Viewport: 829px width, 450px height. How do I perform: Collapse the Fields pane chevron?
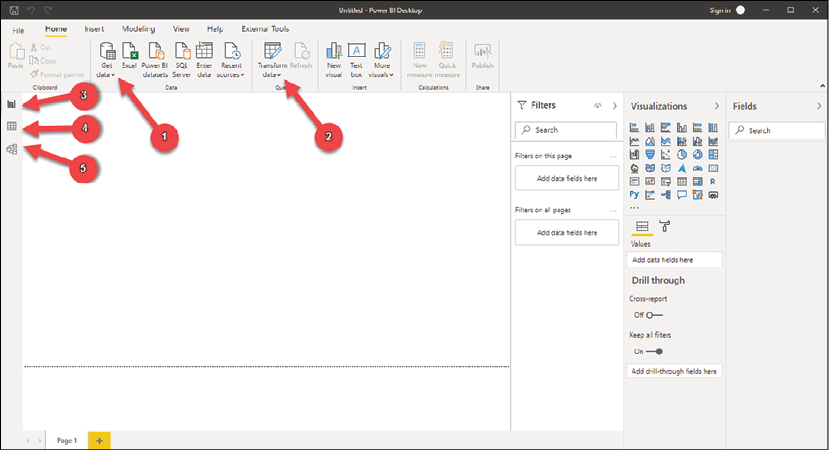coord(819,106)
